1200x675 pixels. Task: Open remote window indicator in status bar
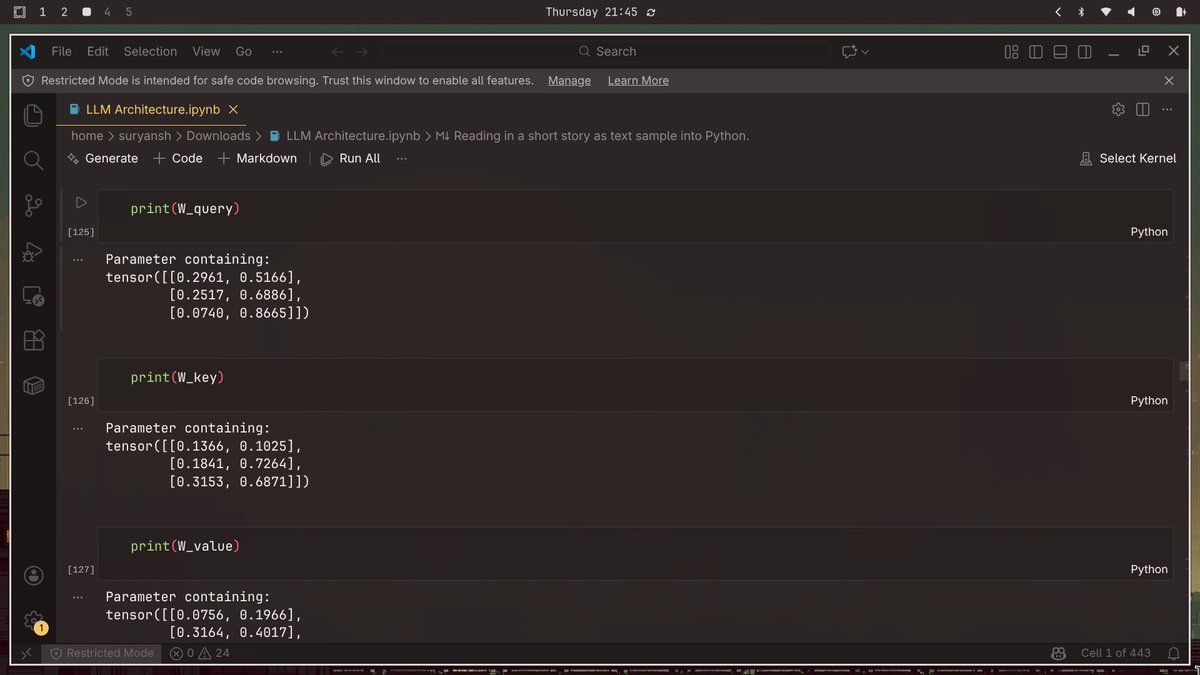[27, 653]
